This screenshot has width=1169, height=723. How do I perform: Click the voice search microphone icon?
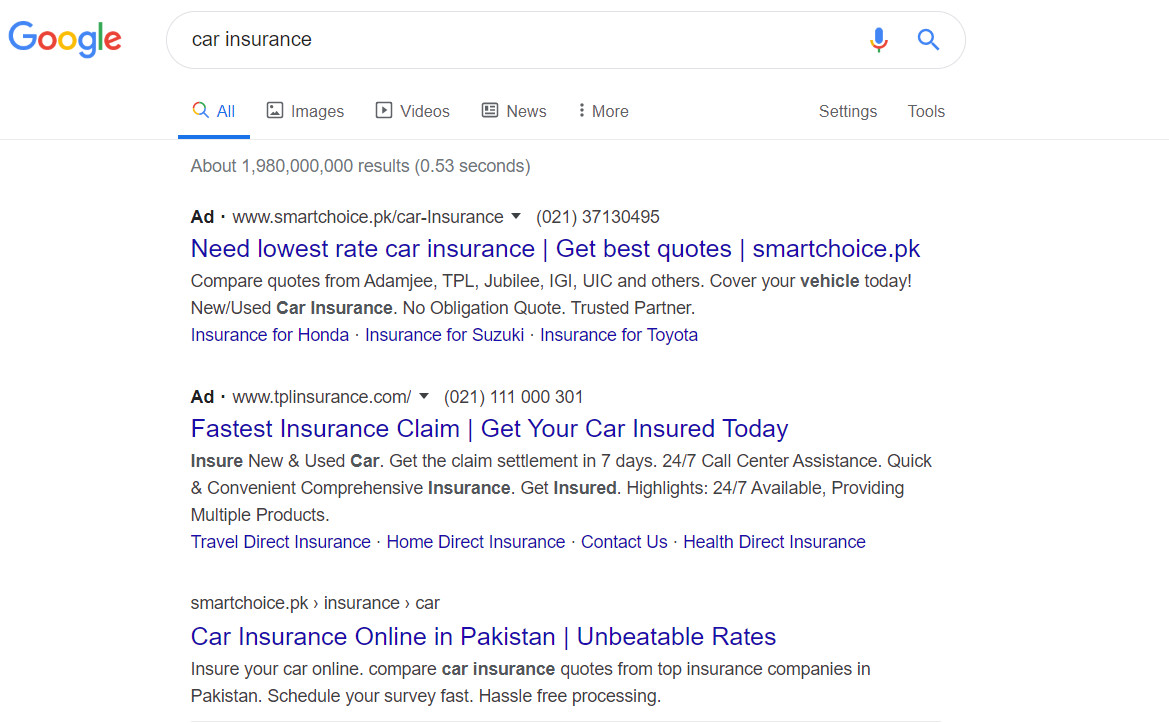pyautogui.click(x=879, y=40)
